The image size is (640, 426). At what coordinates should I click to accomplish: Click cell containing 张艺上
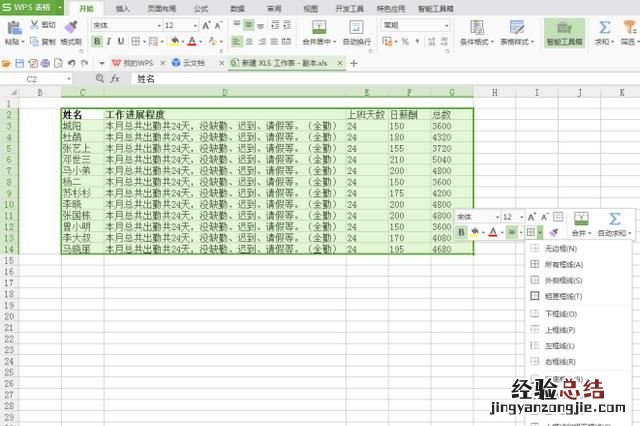(x=82, y=148)
